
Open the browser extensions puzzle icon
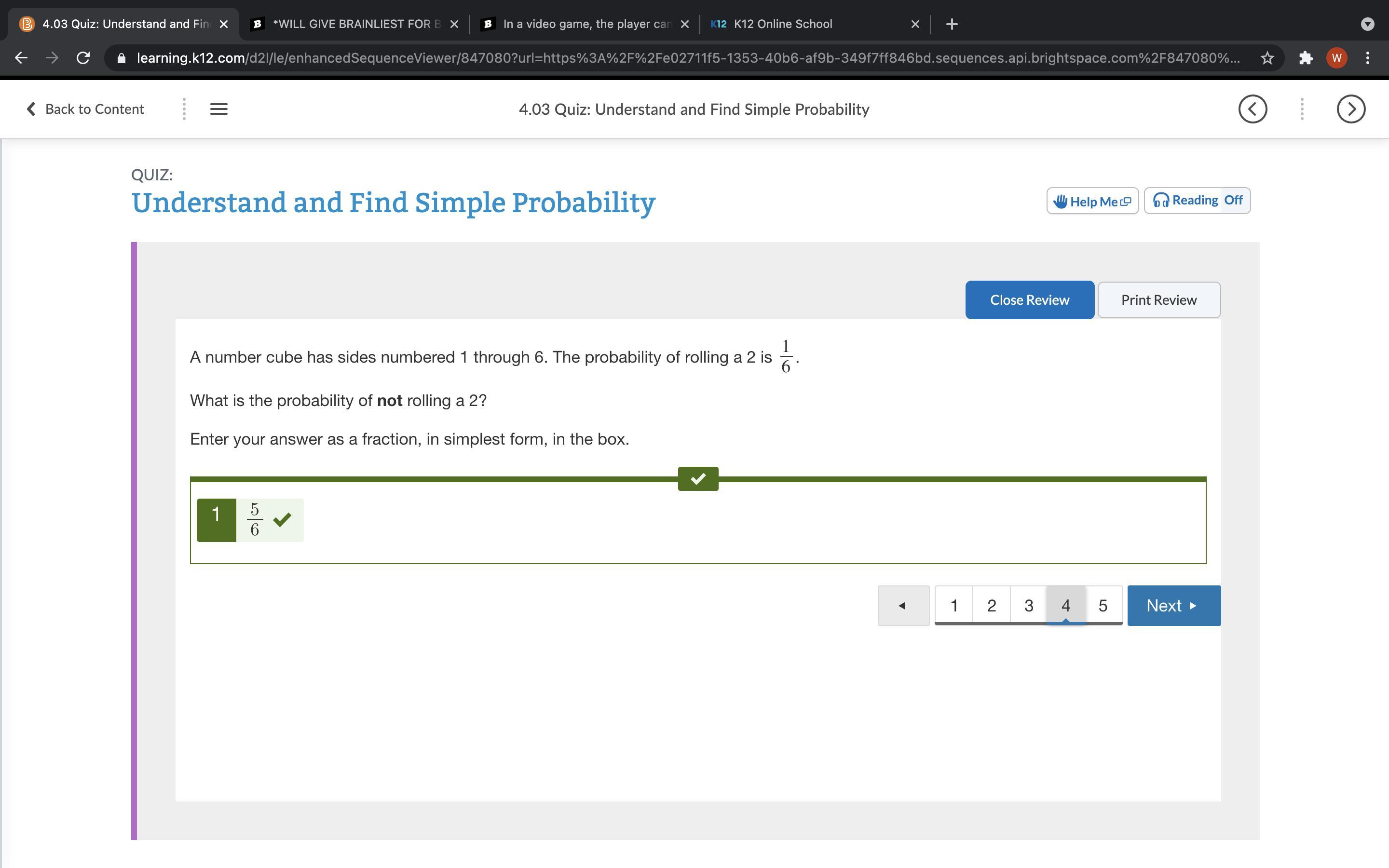[1306, 58]
